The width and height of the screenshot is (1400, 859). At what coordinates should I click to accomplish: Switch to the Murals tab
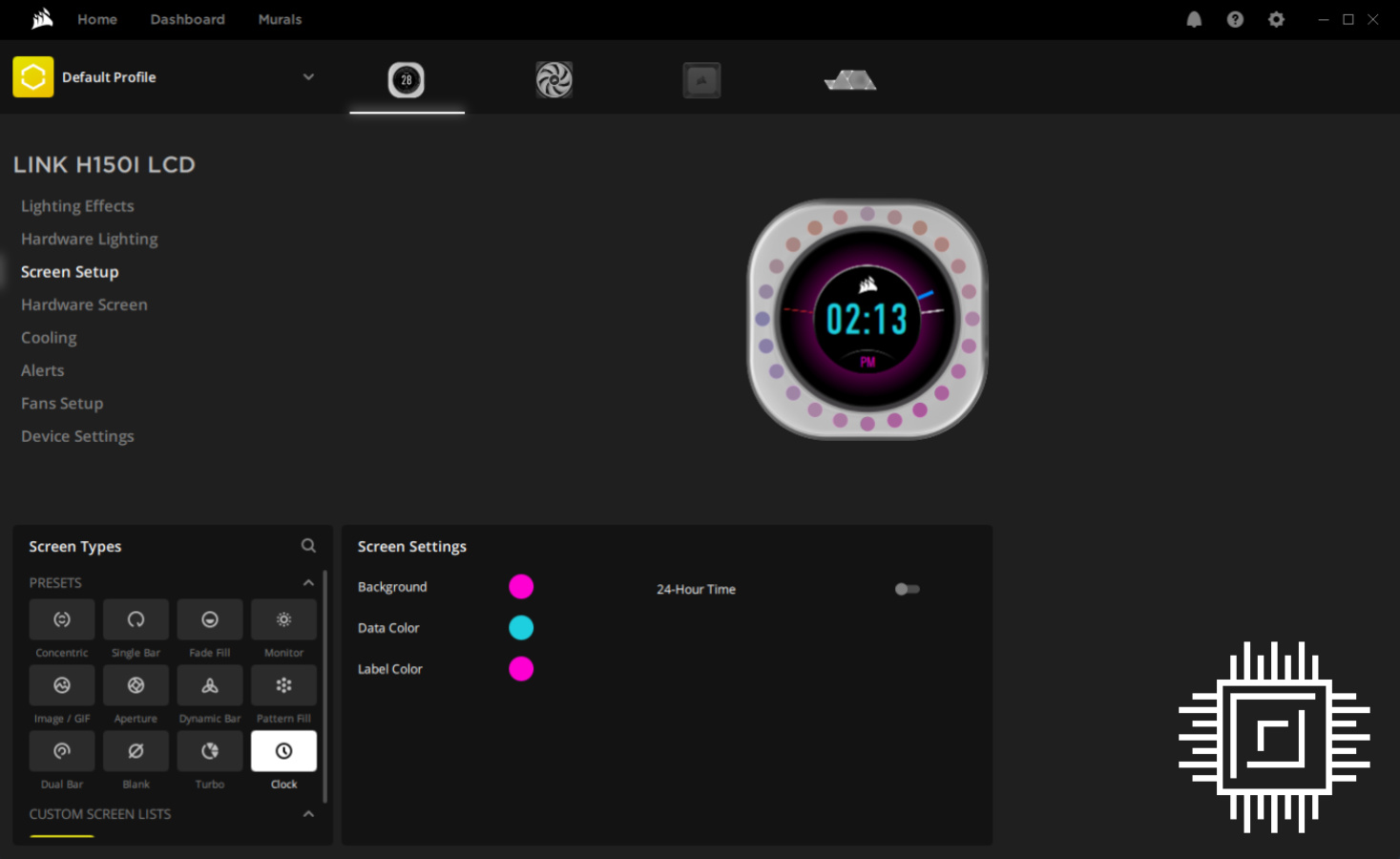(280, 19)
